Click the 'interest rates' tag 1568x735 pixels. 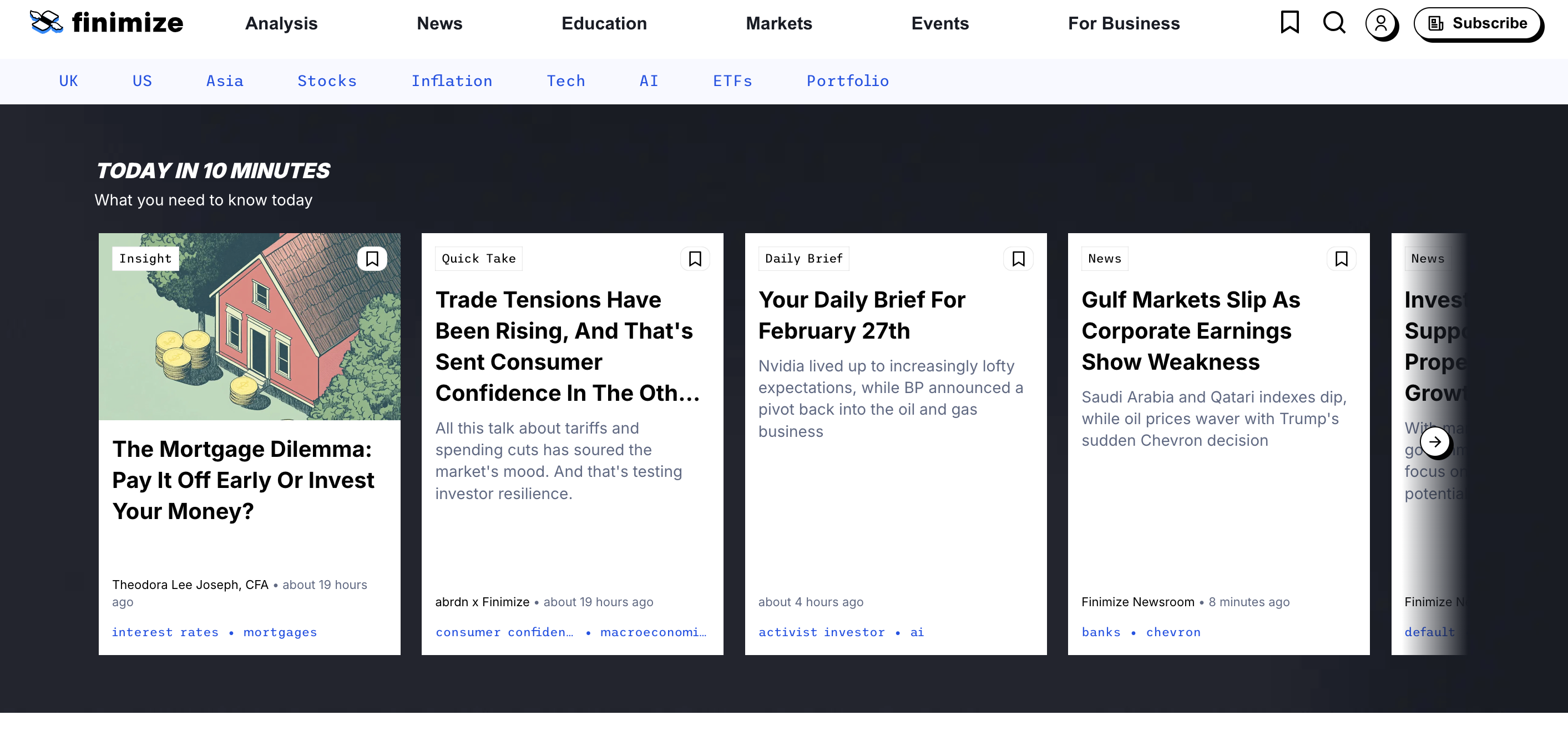[165, 632]
